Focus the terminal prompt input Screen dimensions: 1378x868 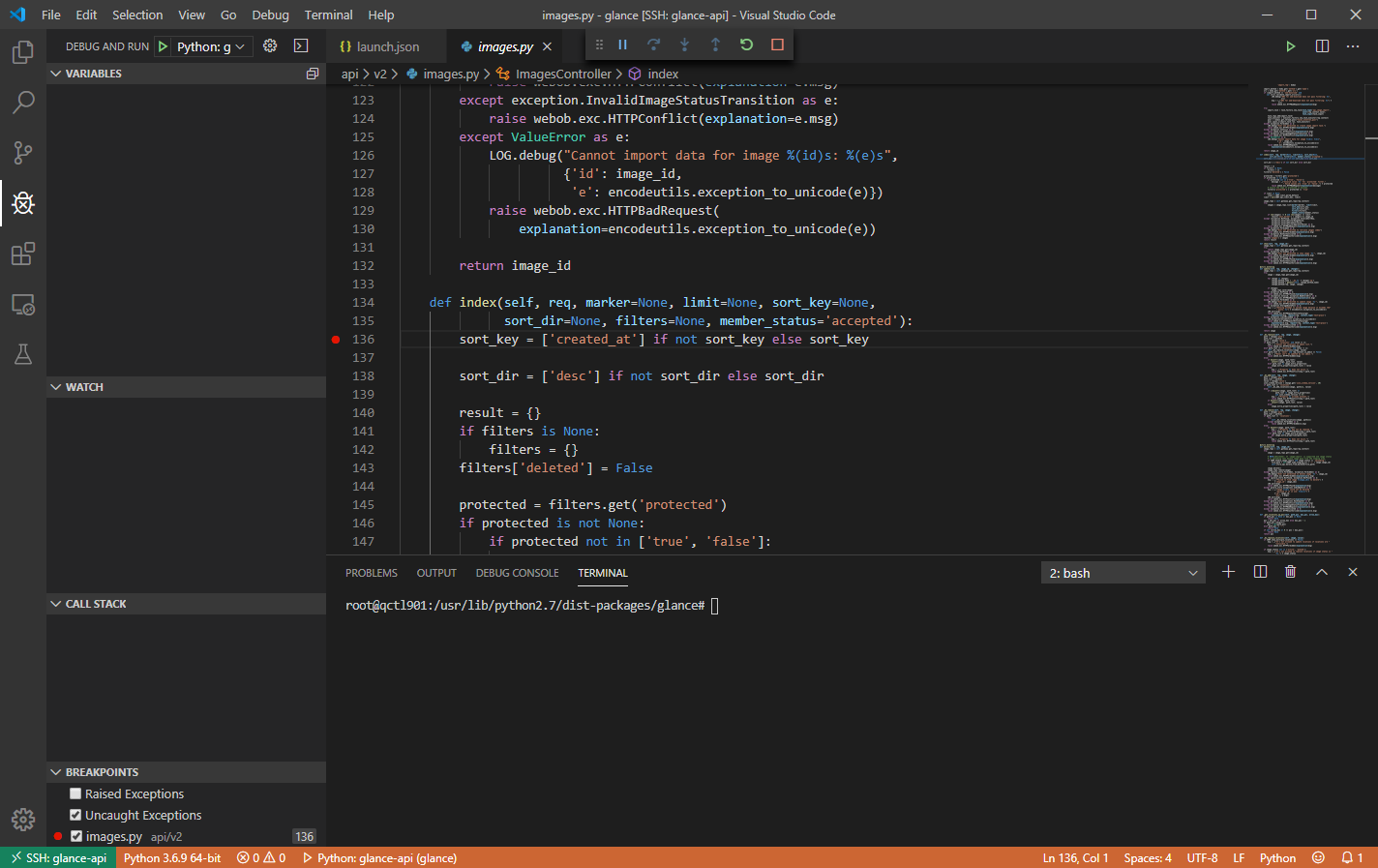coord(714,606)
